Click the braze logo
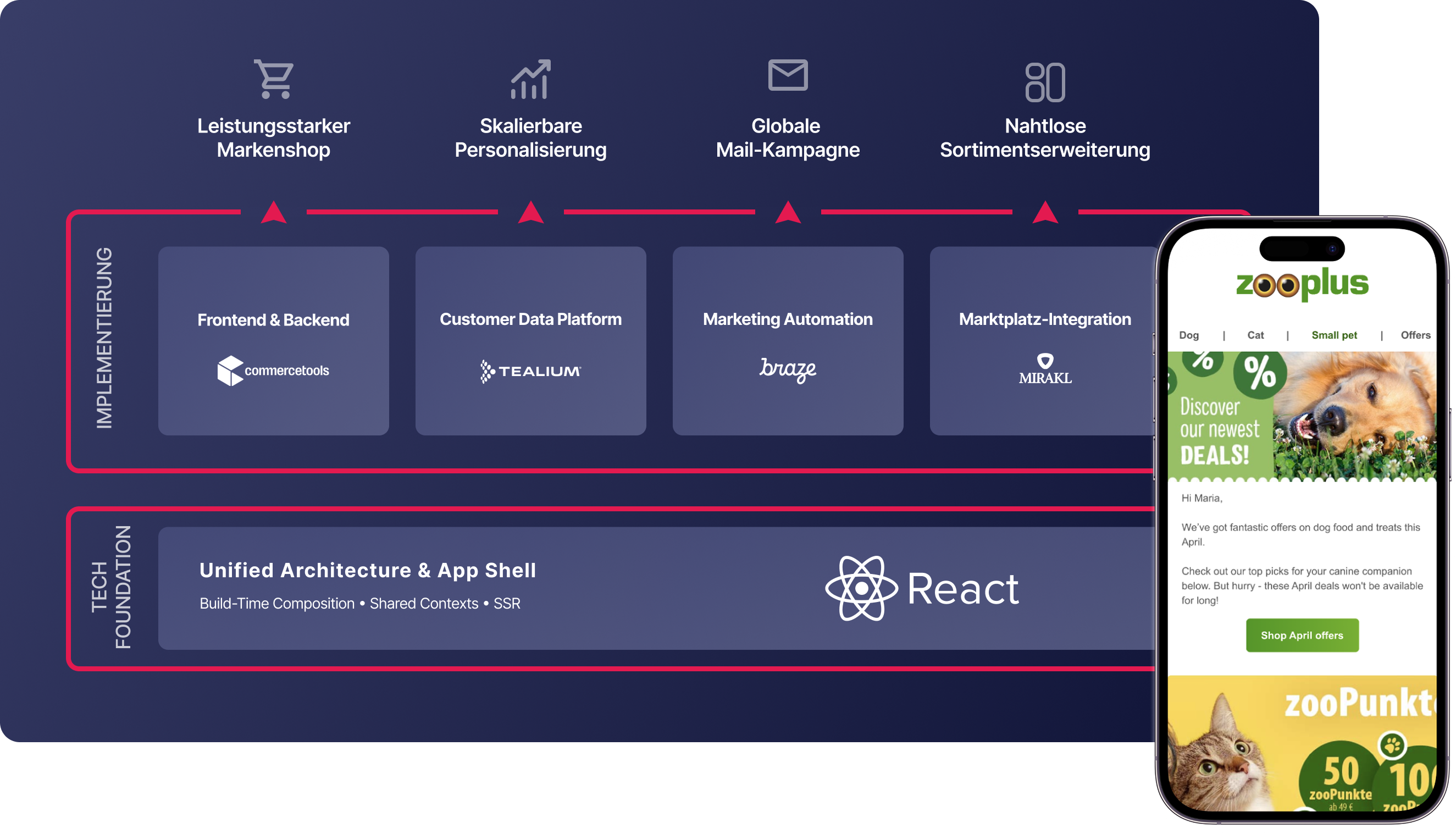Screen dimensions: 1456x834 point(788,369)
